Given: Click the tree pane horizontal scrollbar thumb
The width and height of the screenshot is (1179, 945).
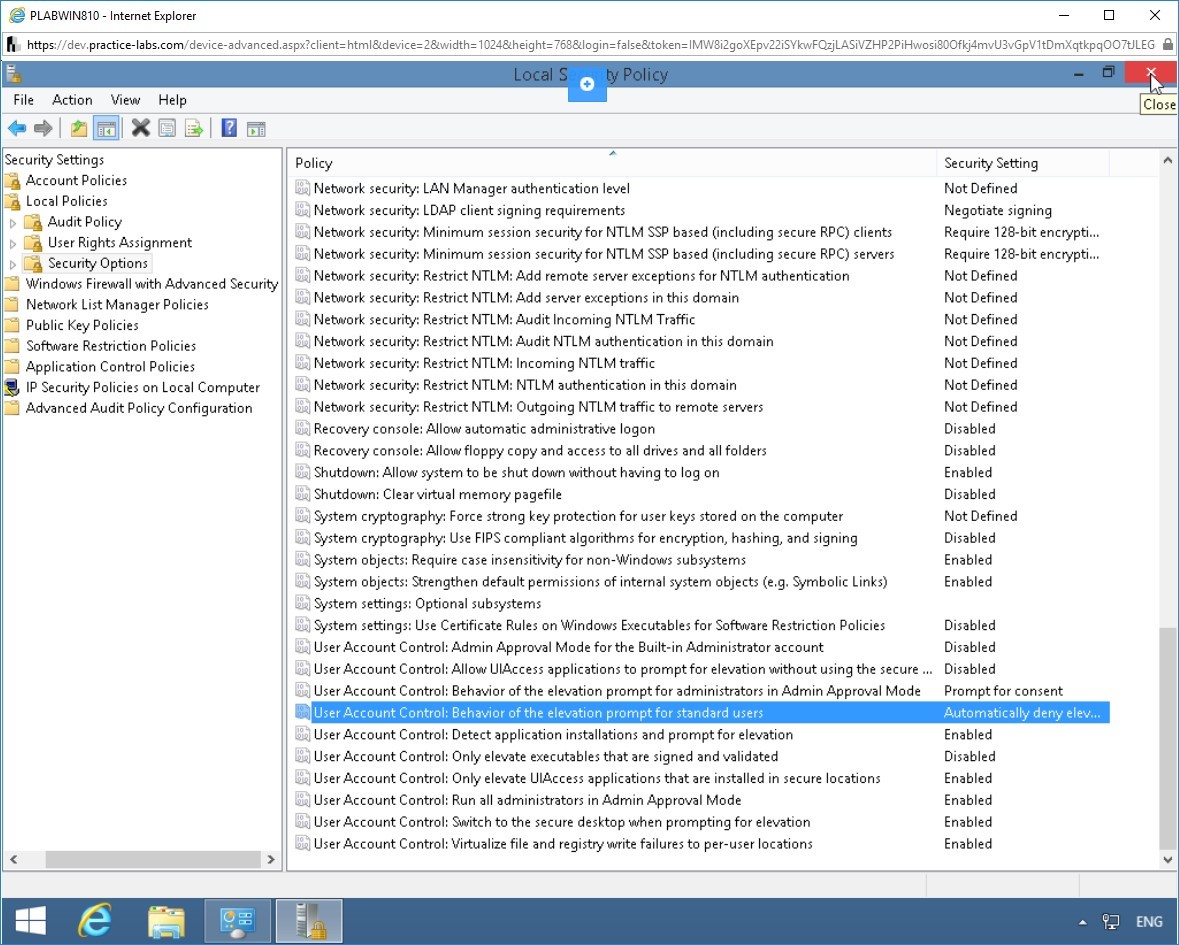Looking at the screenshot, I should pos(153,859).
